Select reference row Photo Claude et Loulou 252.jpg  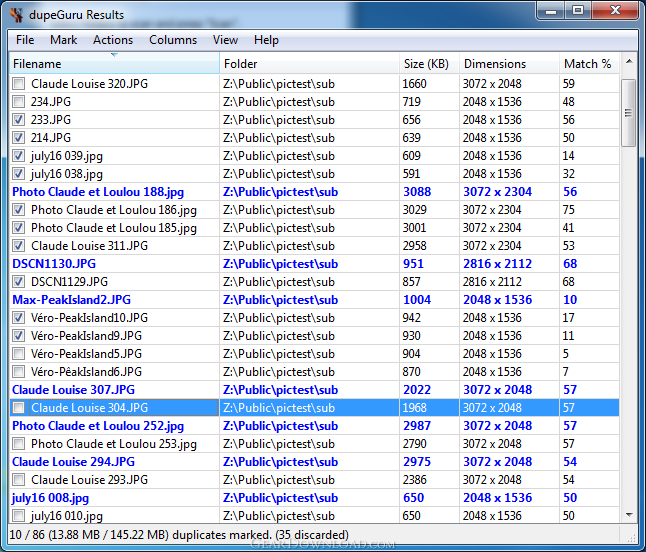(x=314, y=426)
